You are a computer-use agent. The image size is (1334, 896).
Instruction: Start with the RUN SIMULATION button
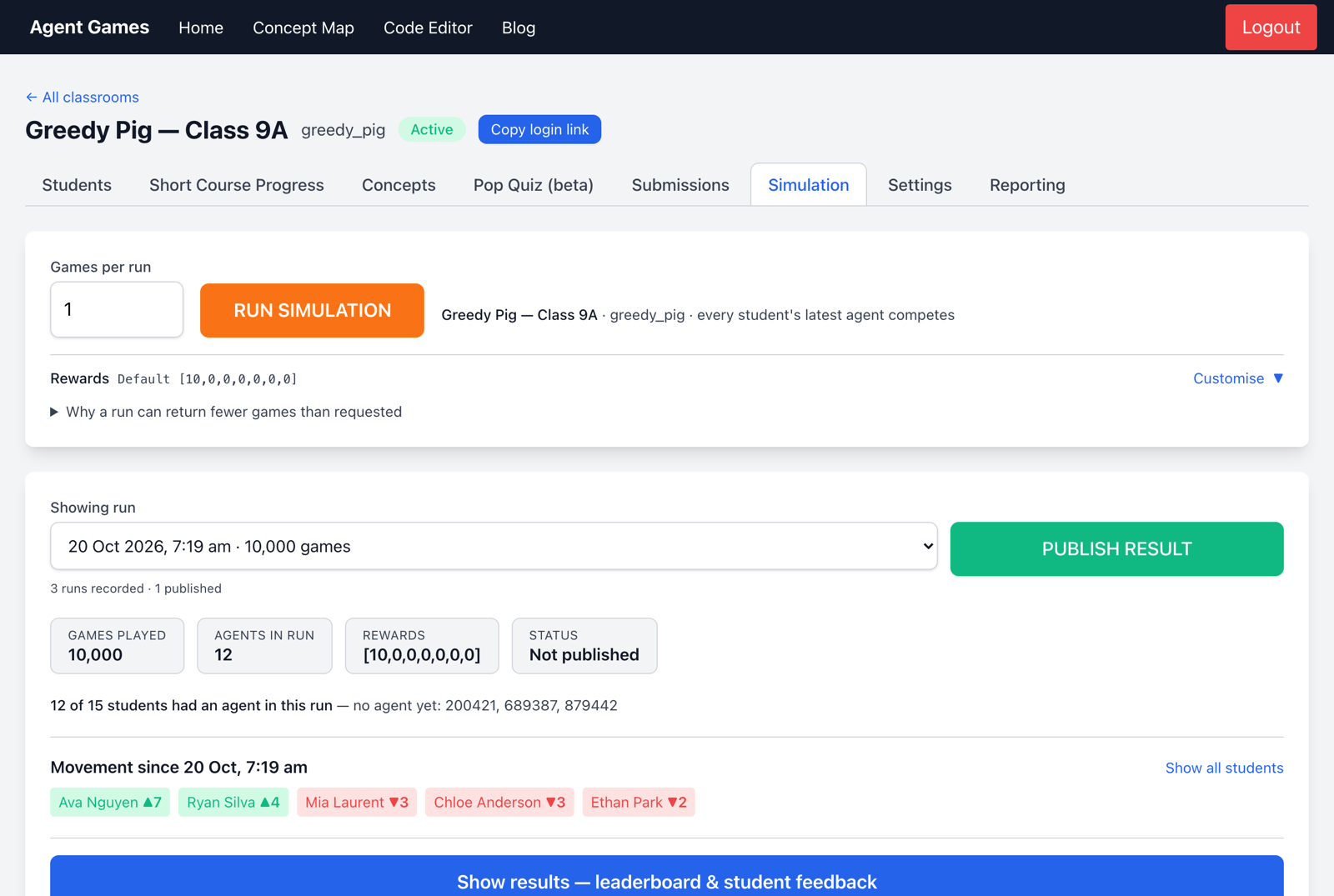pos(312,310)
